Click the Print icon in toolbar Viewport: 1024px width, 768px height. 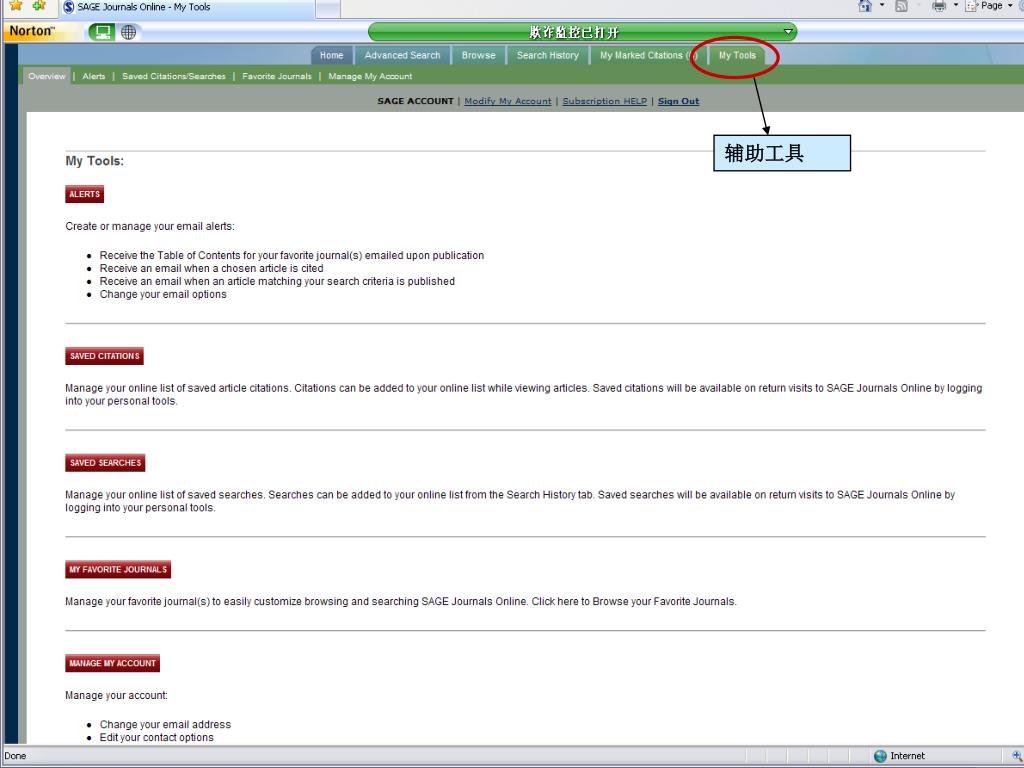939,6
